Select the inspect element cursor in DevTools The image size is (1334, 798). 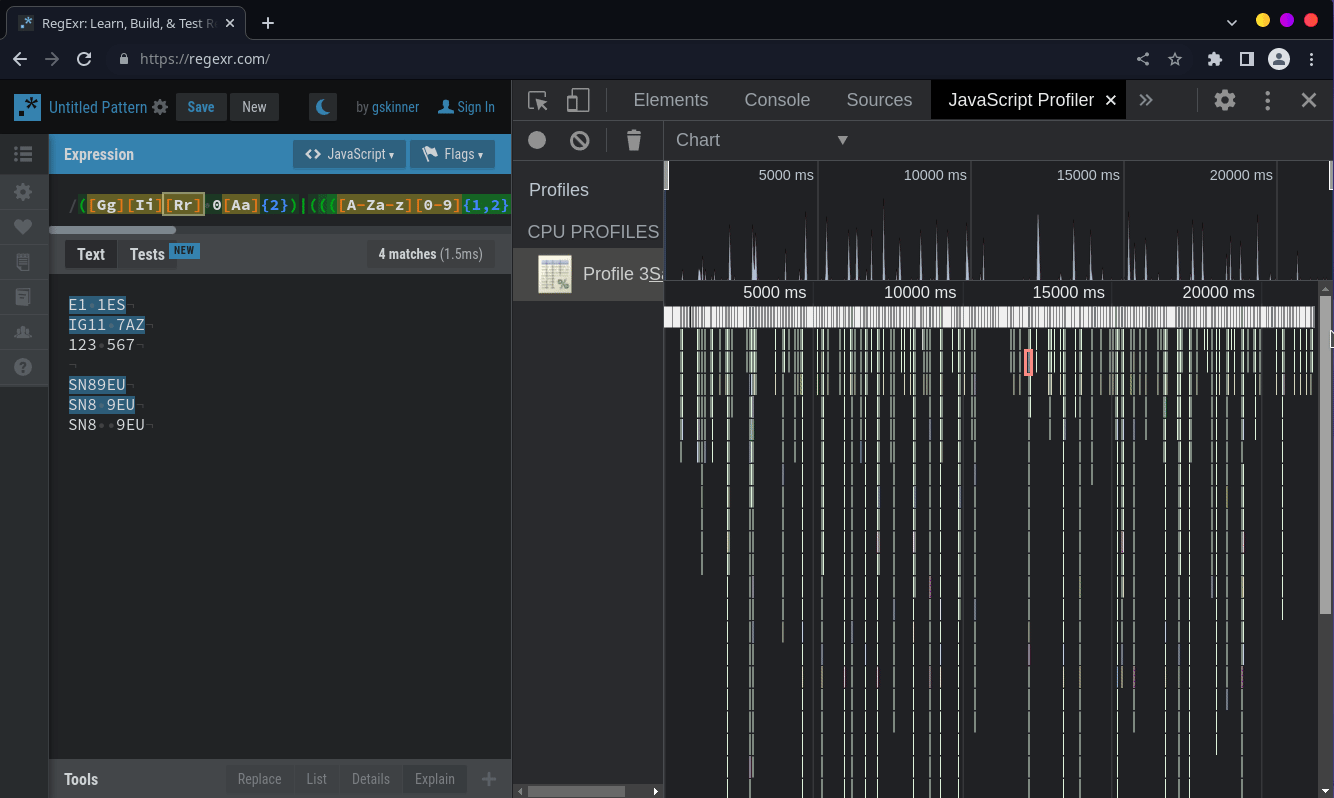[537, 100]
